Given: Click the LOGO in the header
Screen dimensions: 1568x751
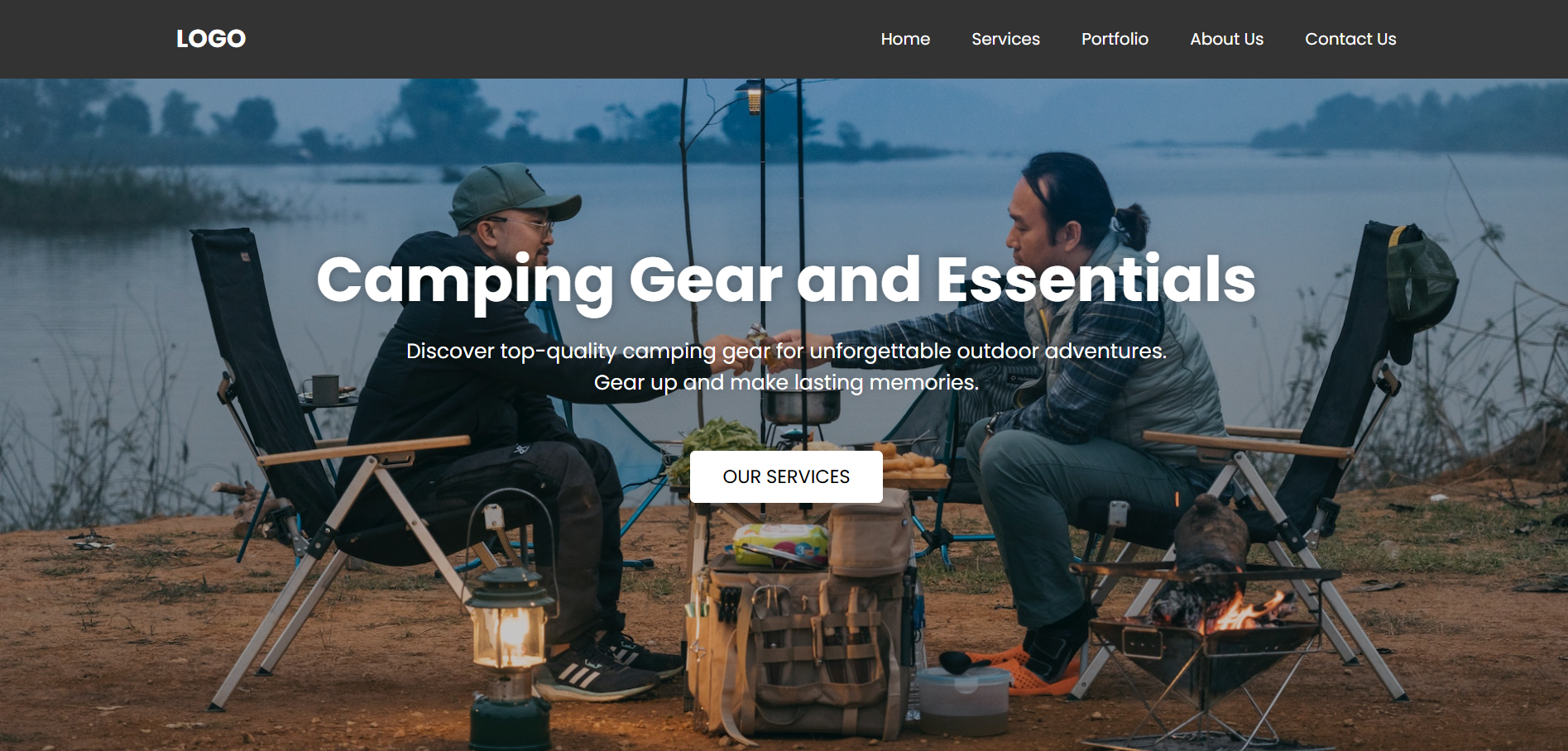Looking at the screenshot, I should click(211, 39).
